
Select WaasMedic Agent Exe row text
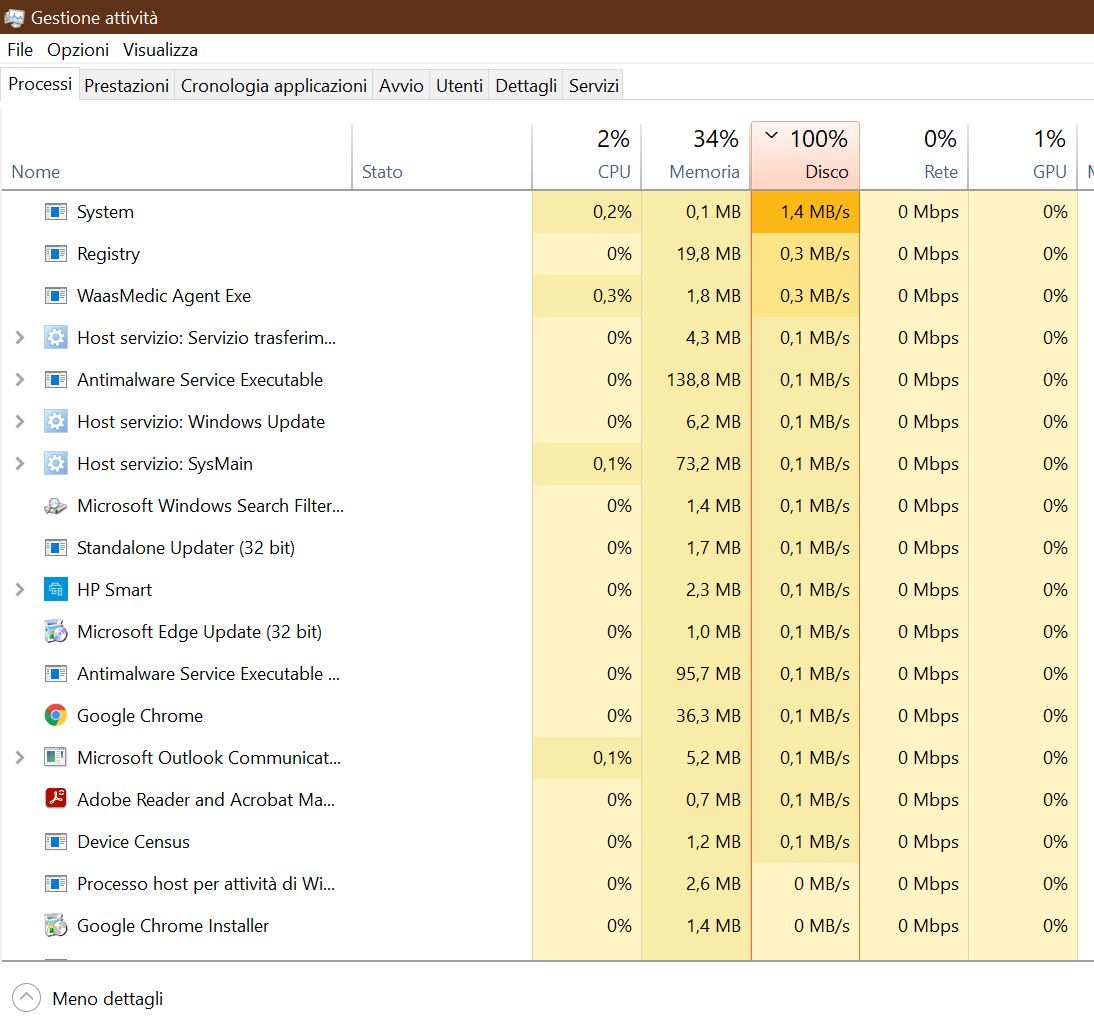coord(164,297)
